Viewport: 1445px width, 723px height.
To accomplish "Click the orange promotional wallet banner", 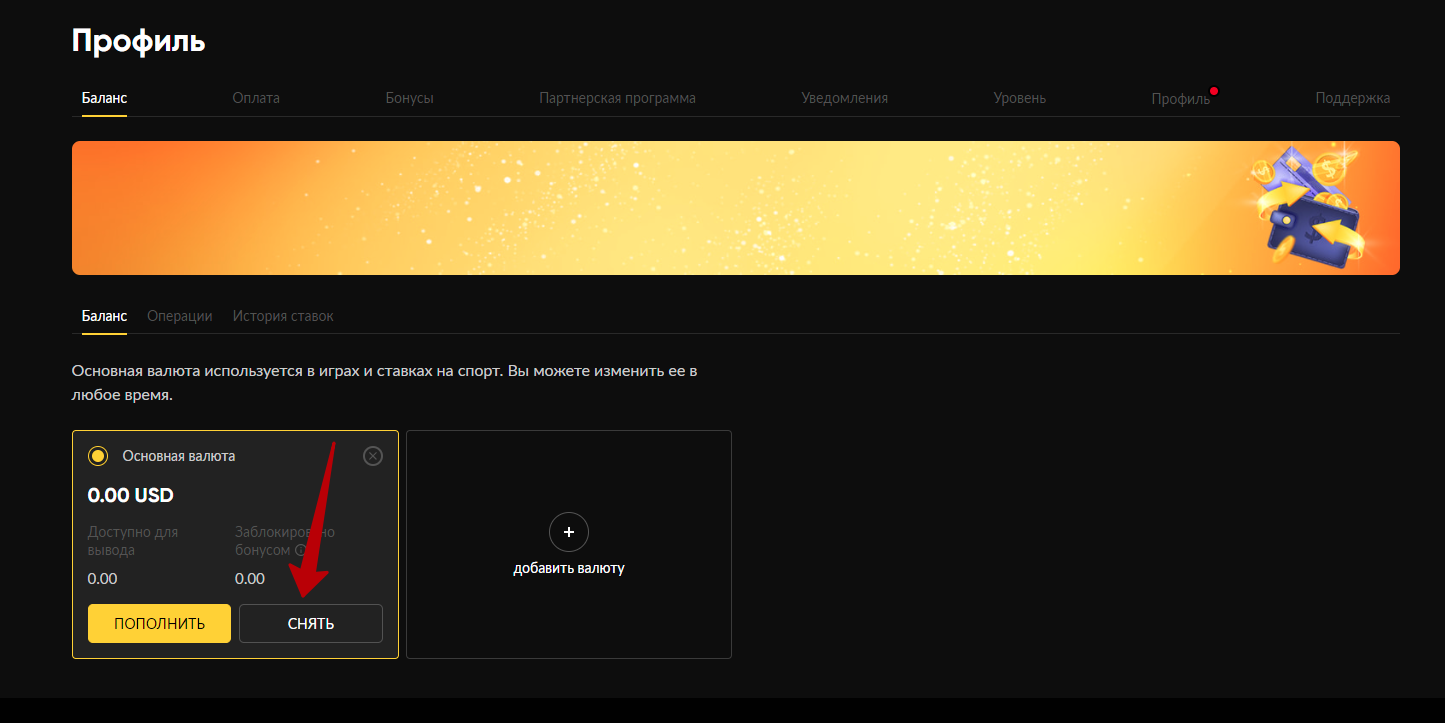I will coord(736,208).
